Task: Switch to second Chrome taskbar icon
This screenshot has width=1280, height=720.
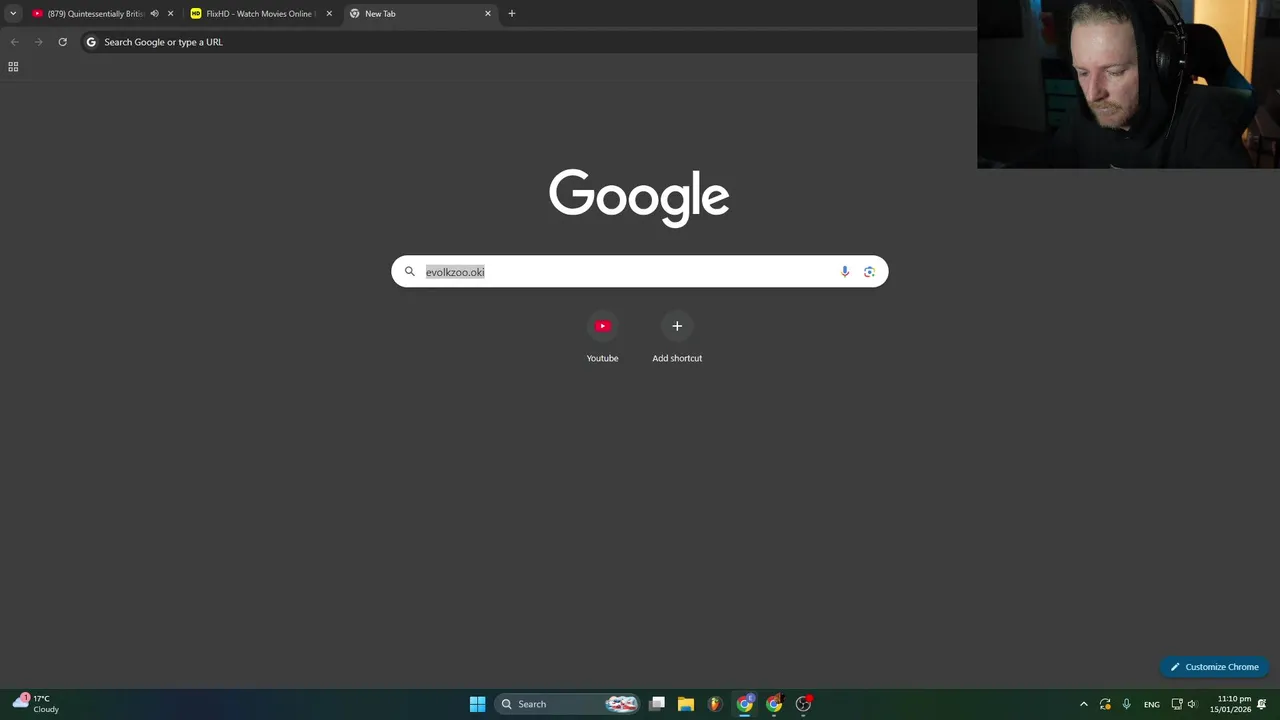Action: click(x=774, y=704)
